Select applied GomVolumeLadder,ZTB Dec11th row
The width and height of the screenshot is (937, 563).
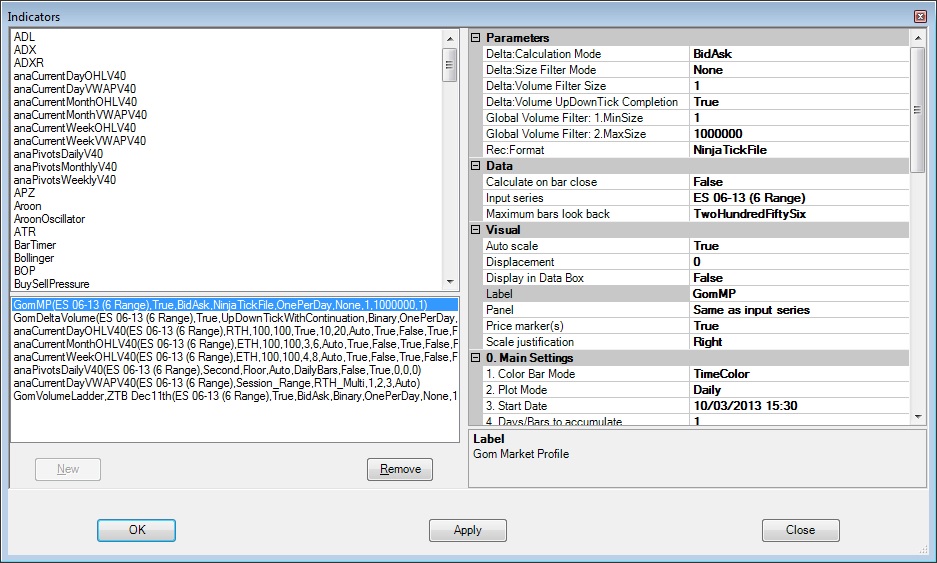point(235,396)
